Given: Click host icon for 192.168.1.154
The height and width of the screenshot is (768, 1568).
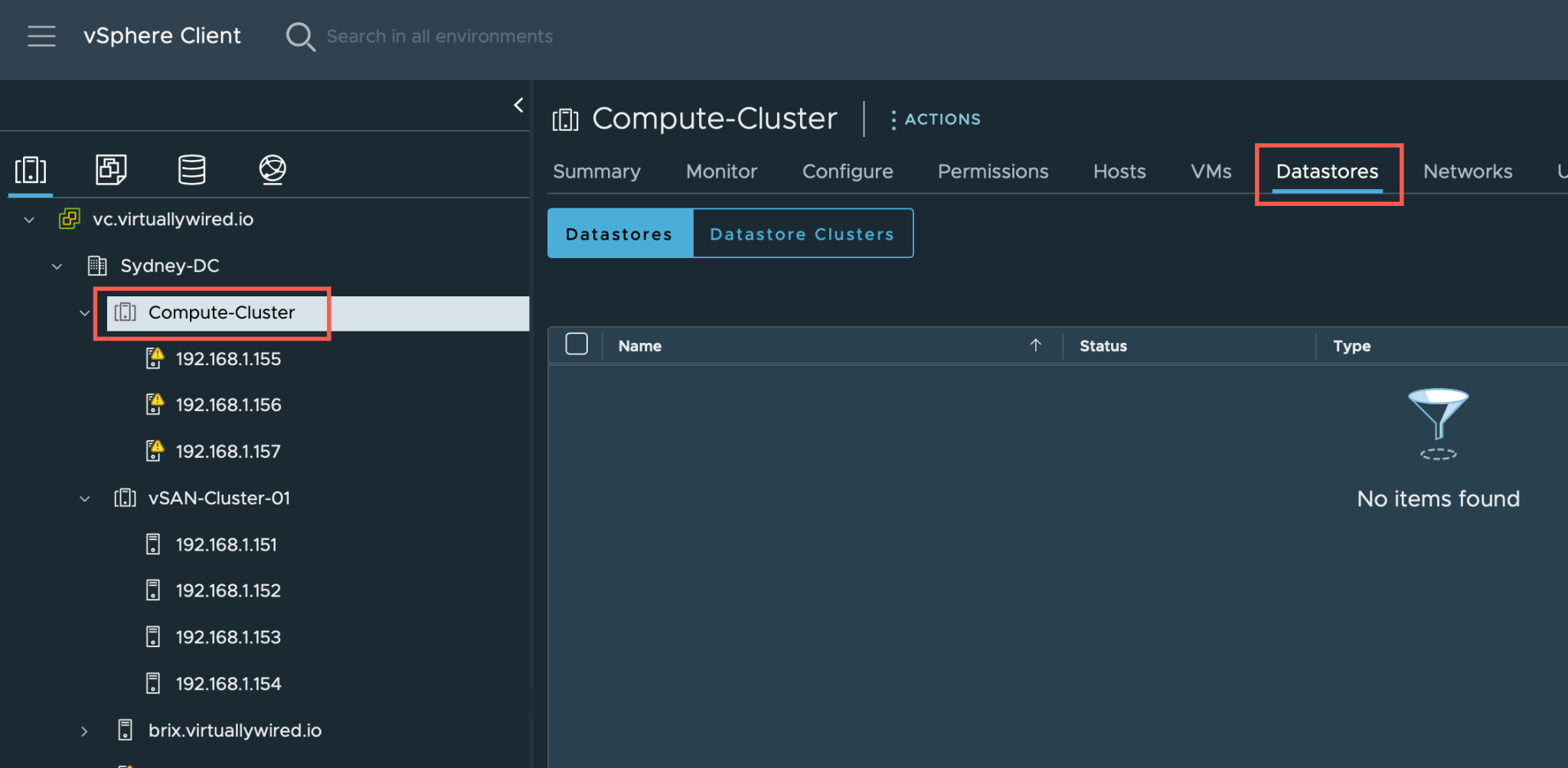Looking at the screenshot, I should point(153,684).
